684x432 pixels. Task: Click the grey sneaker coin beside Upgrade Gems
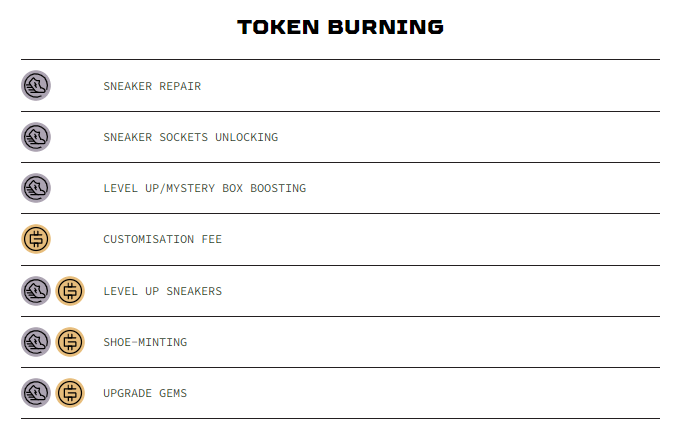pos(36,393)
